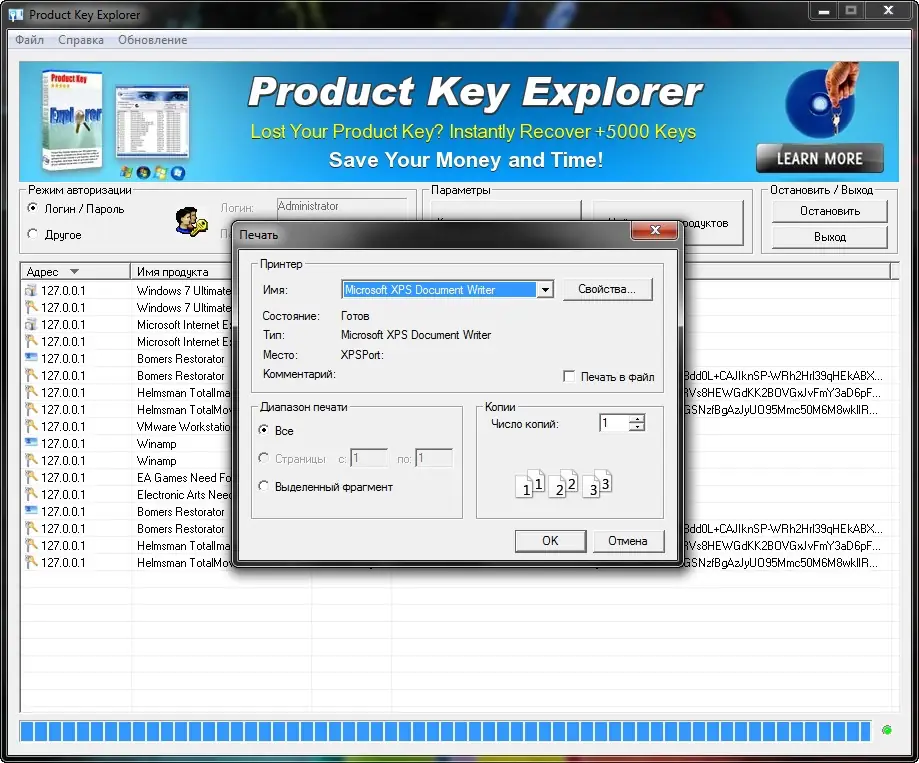
Task: Click the Число копий input field
Action: pos(614,423)
